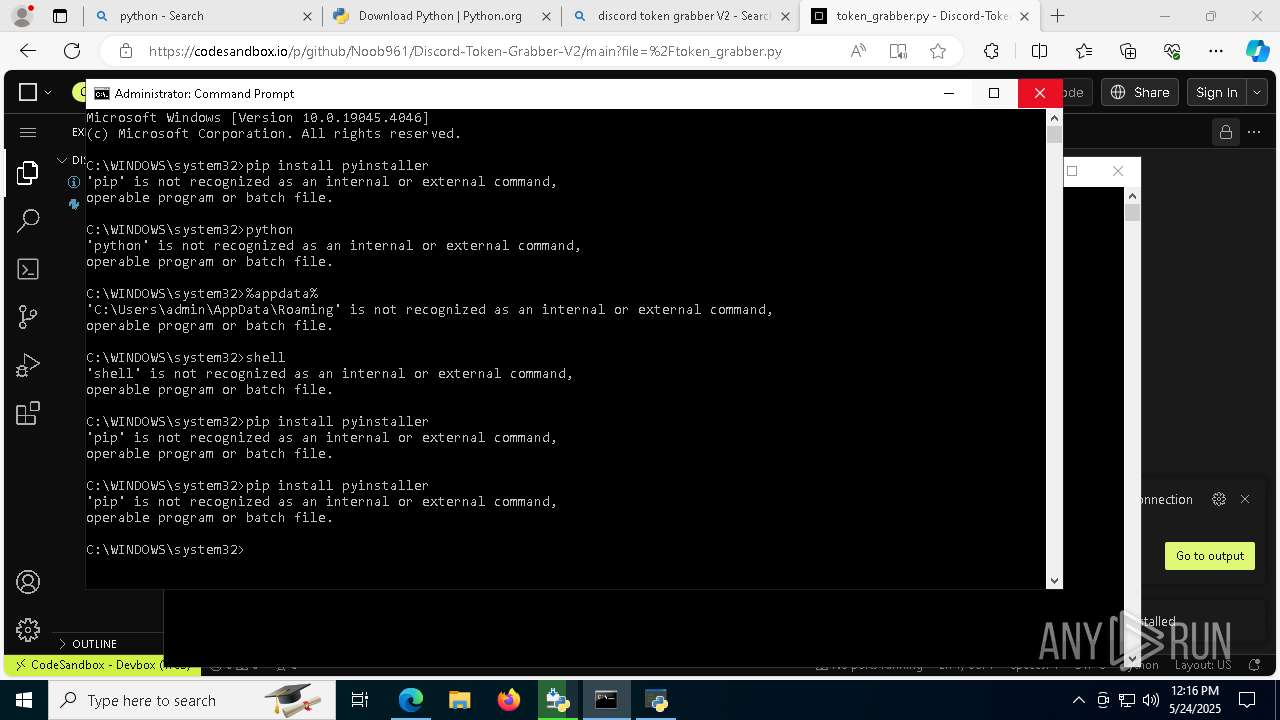This screenshot has height=720, width=1280.
Task: Dismiss the connection notification
Action: (1245, 499)
